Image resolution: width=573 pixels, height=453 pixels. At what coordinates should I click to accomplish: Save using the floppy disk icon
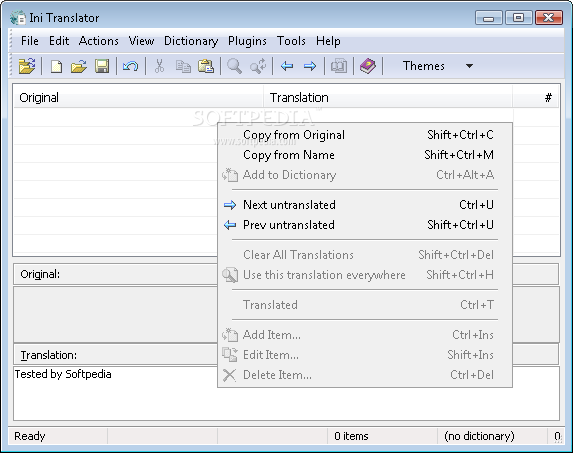click(x=102, y=66)
